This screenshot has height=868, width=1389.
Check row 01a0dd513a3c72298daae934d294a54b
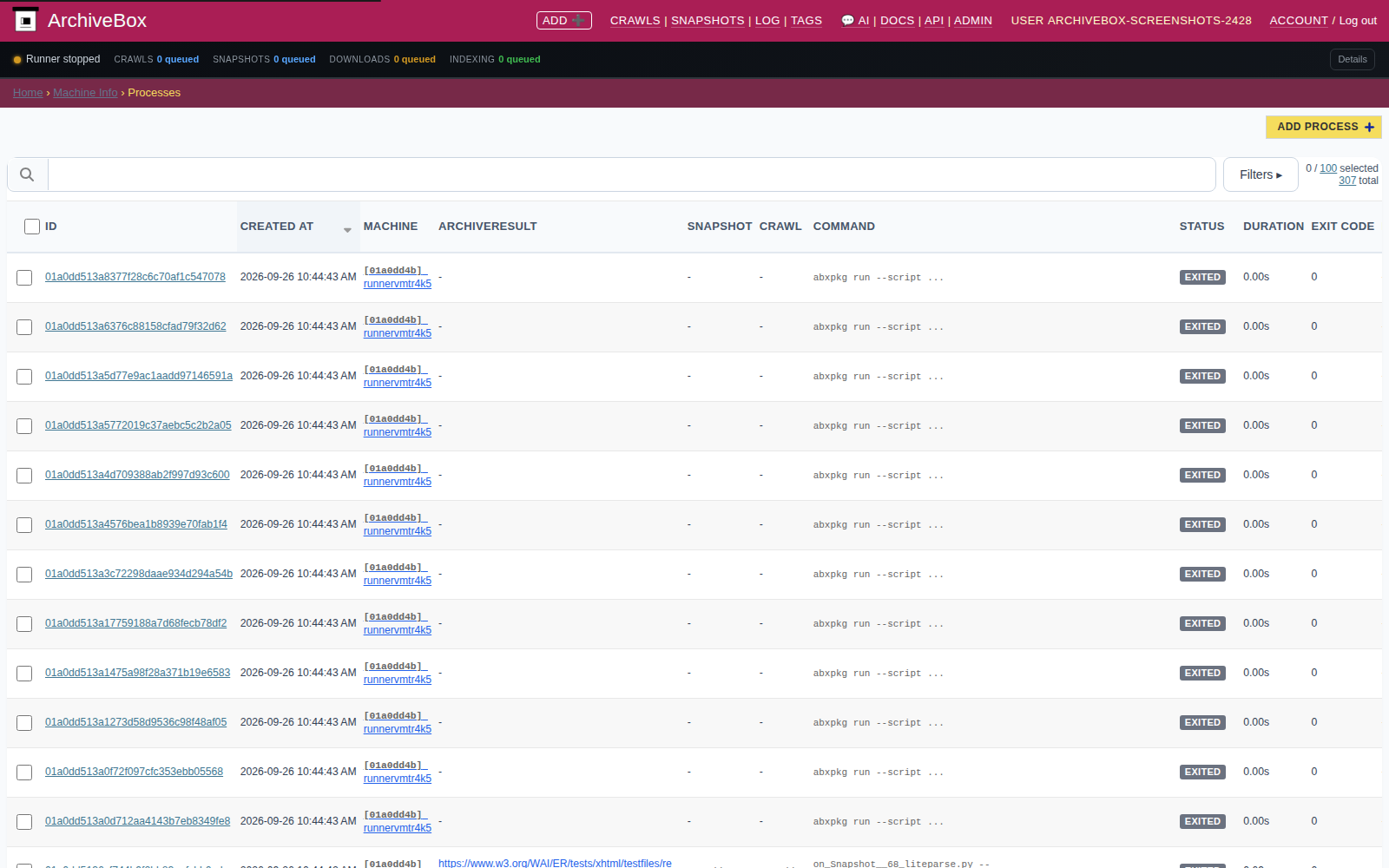24,575
